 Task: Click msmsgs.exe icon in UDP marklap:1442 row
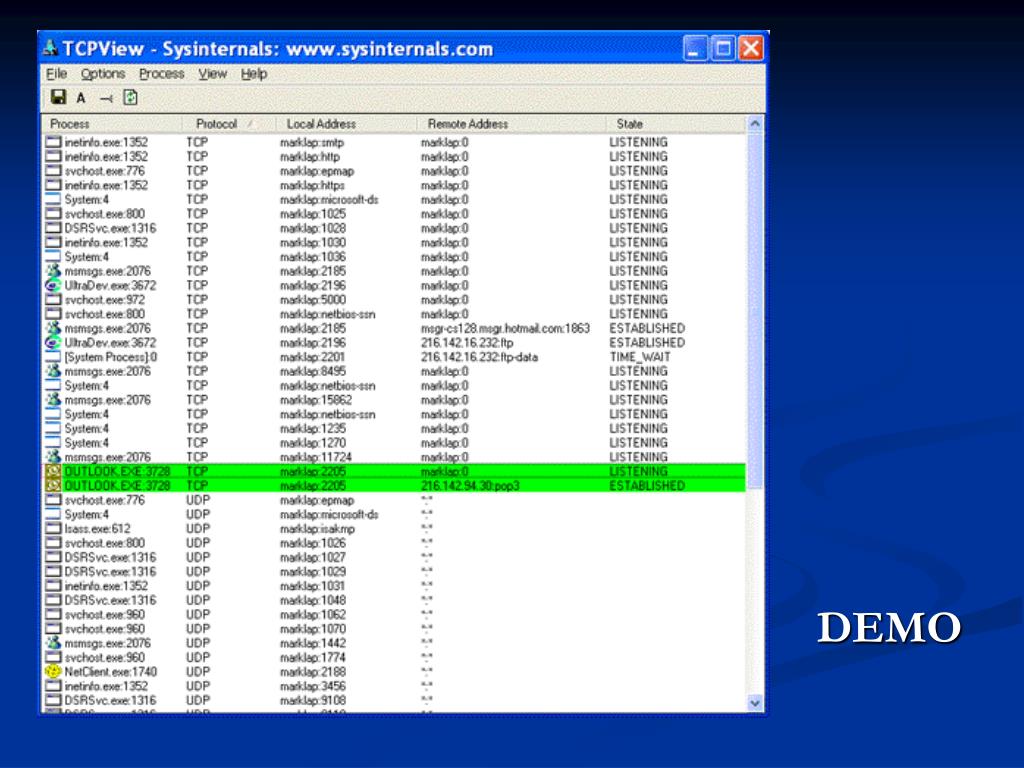(54, 643)
